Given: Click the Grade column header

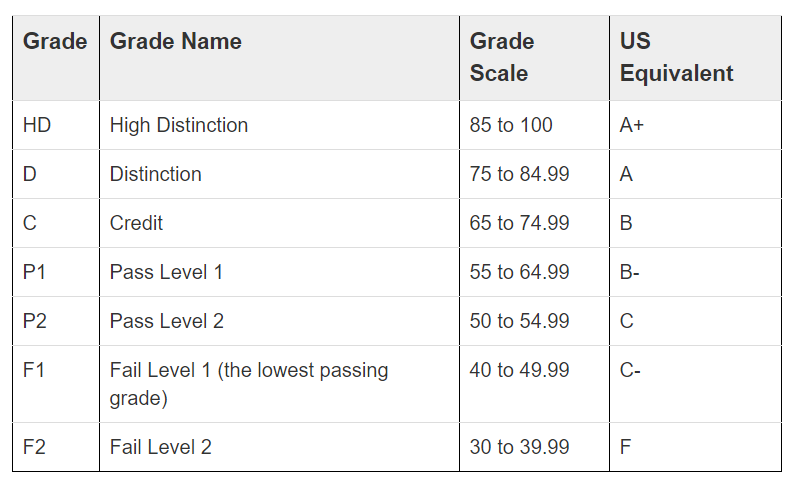Looking at the screenshot, I should (x=55, y=42).
